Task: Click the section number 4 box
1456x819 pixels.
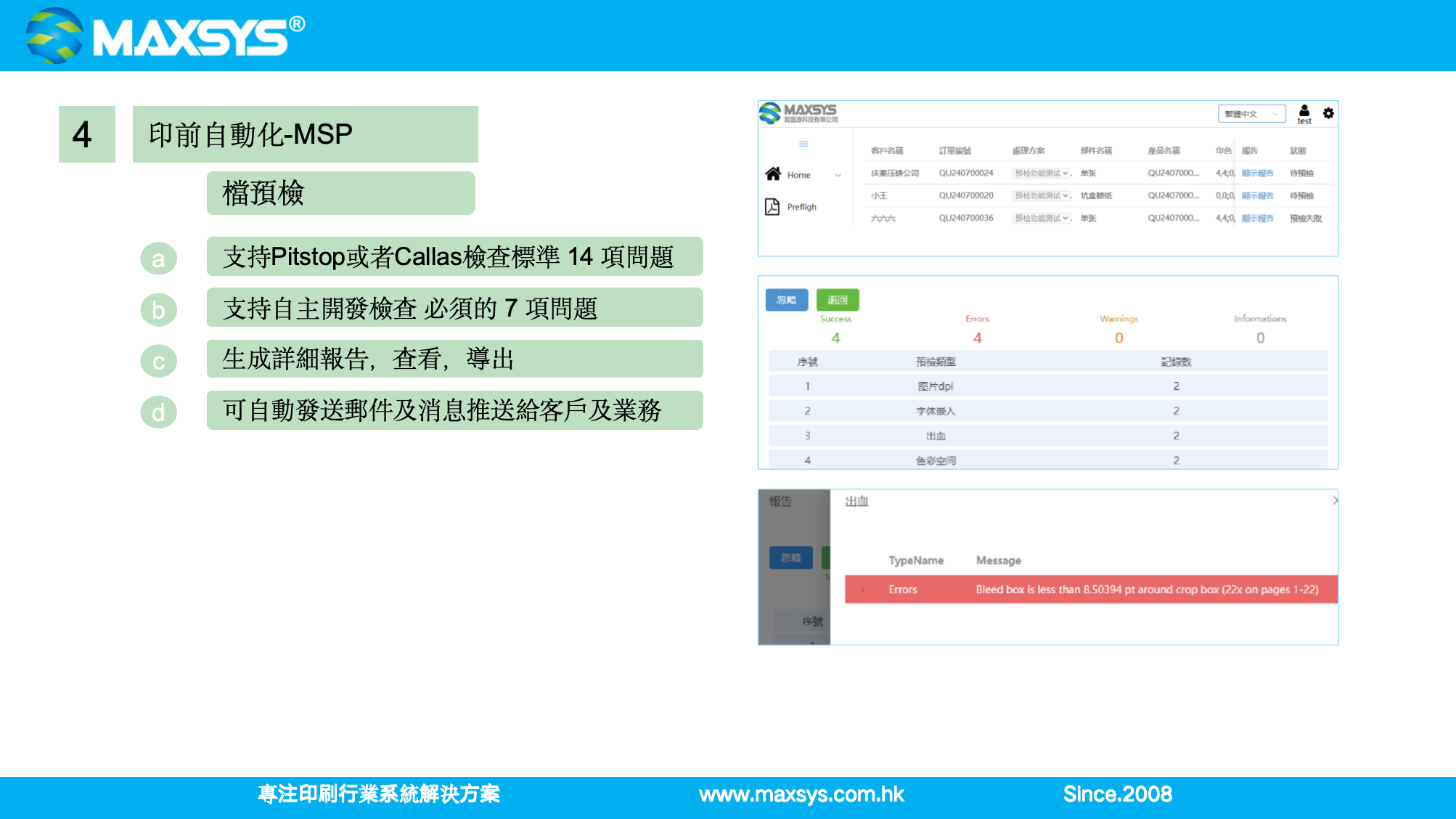Action: [x=87, y=134]
